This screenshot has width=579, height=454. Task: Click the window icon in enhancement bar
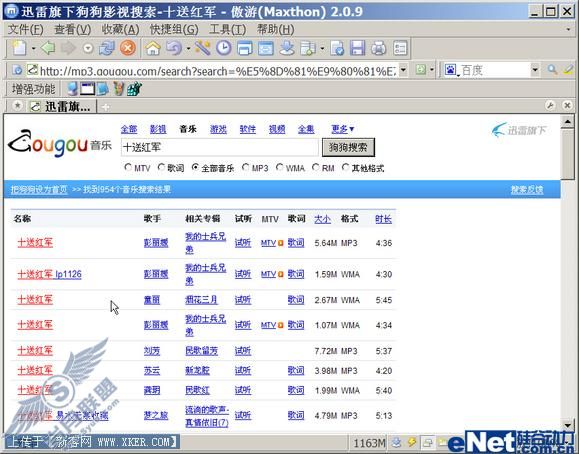pos(87,89)
